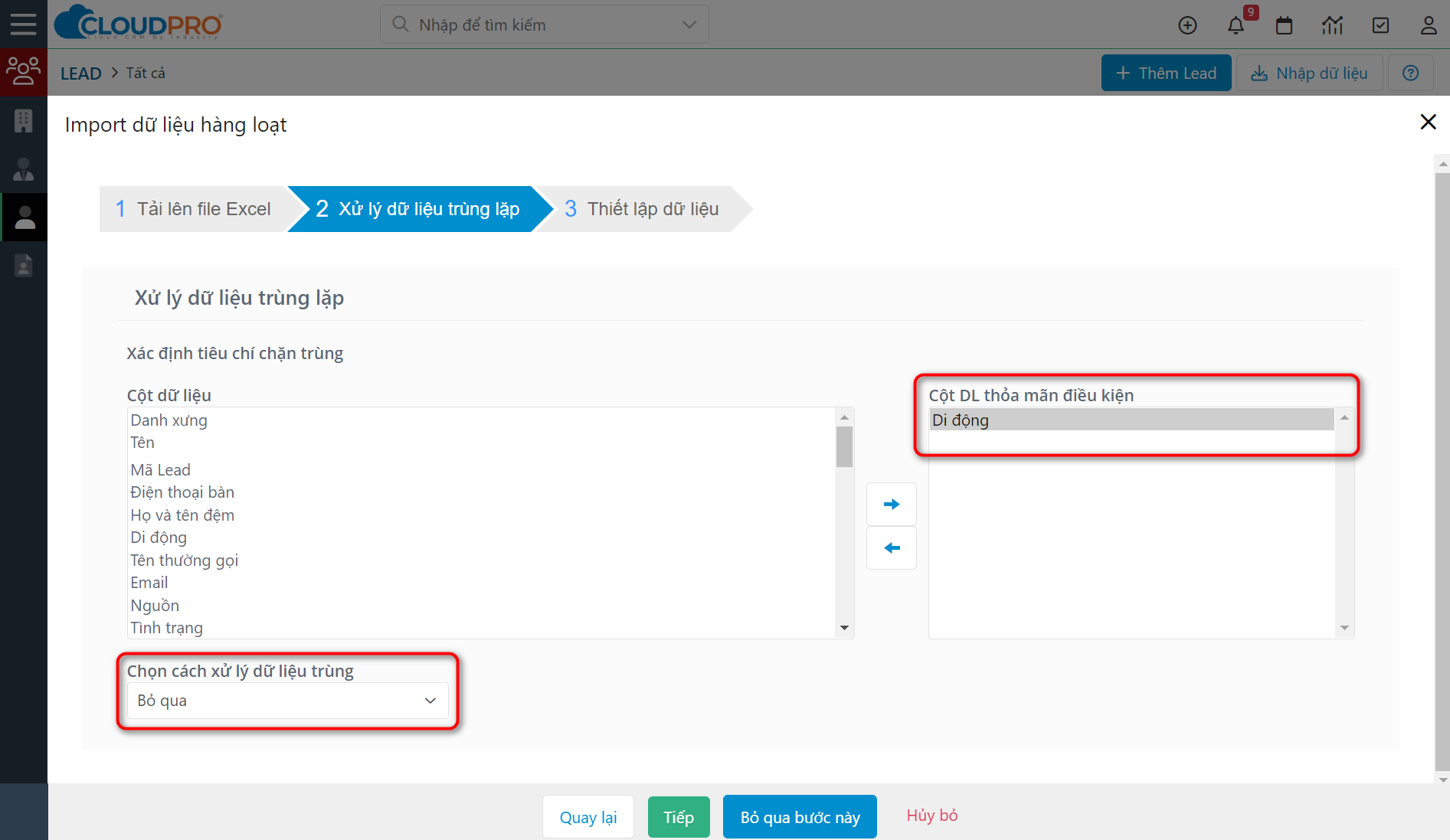Click the help question mark button

coord(1410,73)
